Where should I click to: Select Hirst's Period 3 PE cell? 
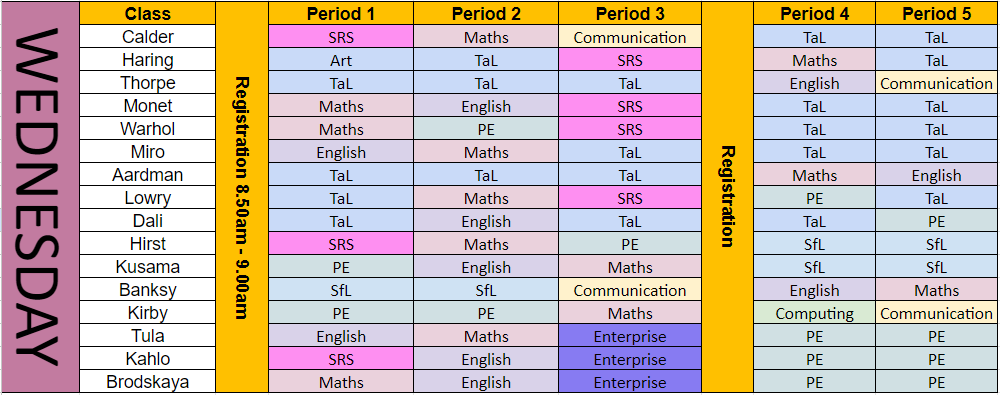pos(629,244)
